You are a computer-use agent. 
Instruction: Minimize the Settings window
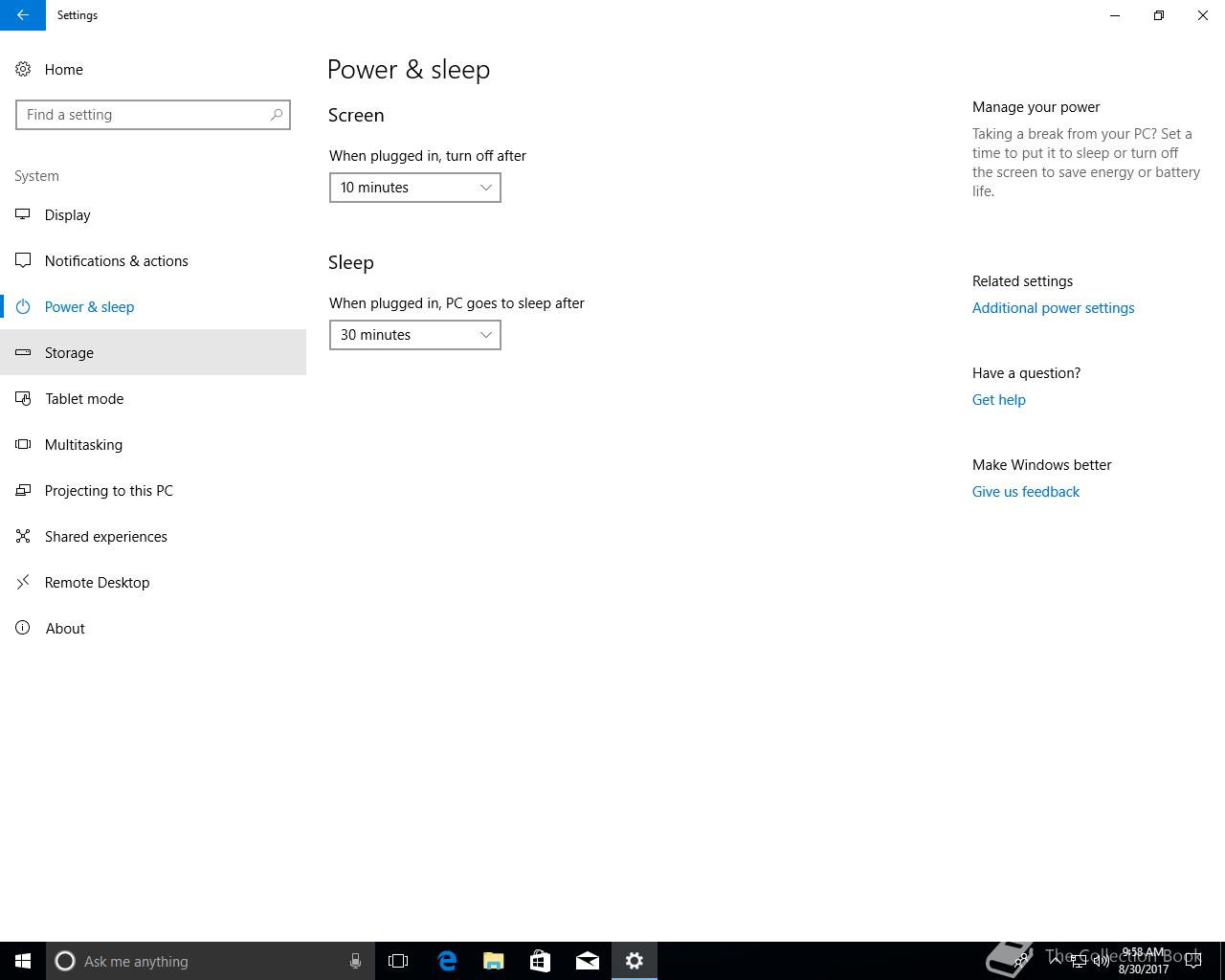[1115, 15]
